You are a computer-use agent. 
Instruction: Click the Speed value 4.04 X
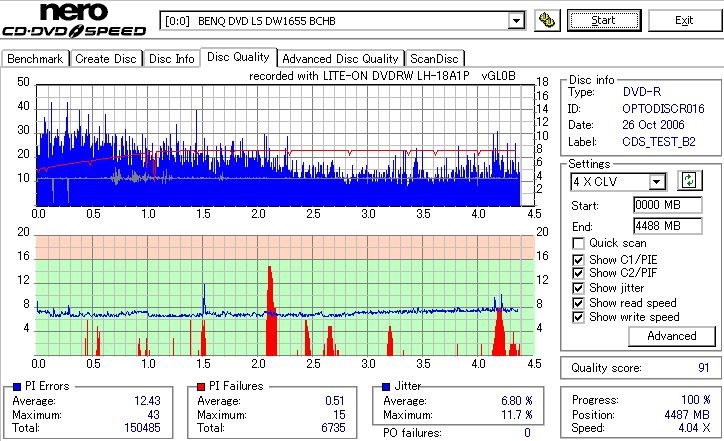click(x=694, y=428)
